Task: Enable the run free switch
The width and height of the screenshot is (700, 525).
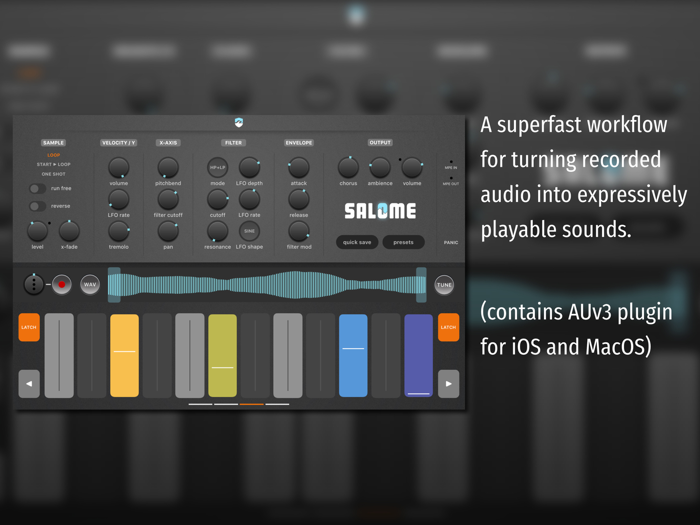Action: point(38,188)
